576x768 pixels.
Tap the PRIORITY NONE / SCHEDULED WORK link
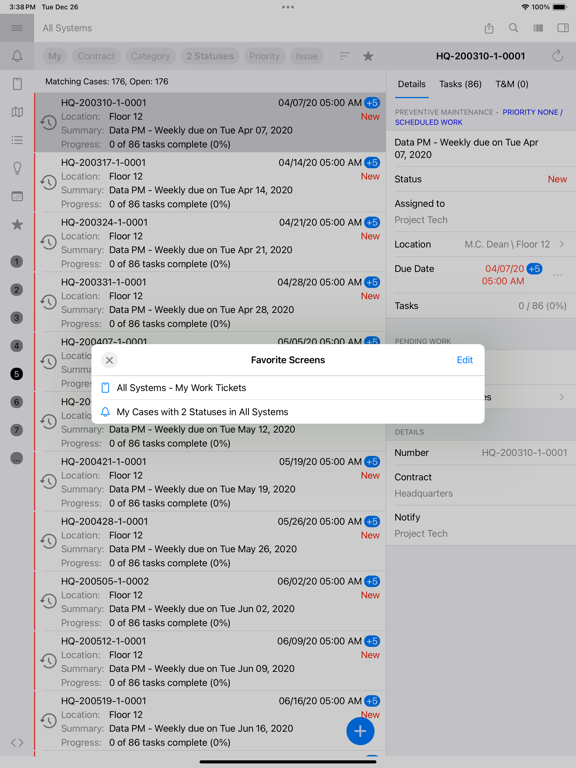[479, 117]
